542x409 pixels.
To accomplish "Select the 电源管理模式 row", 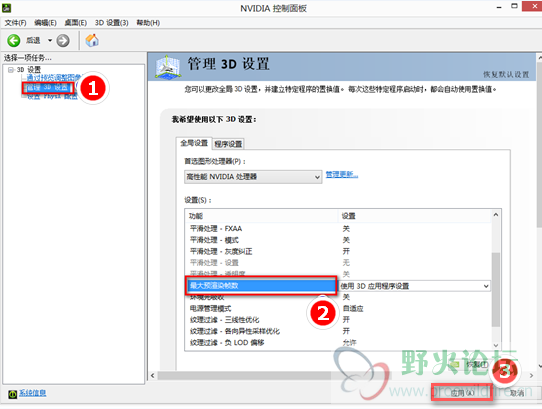I will click(x=339, y=308).
